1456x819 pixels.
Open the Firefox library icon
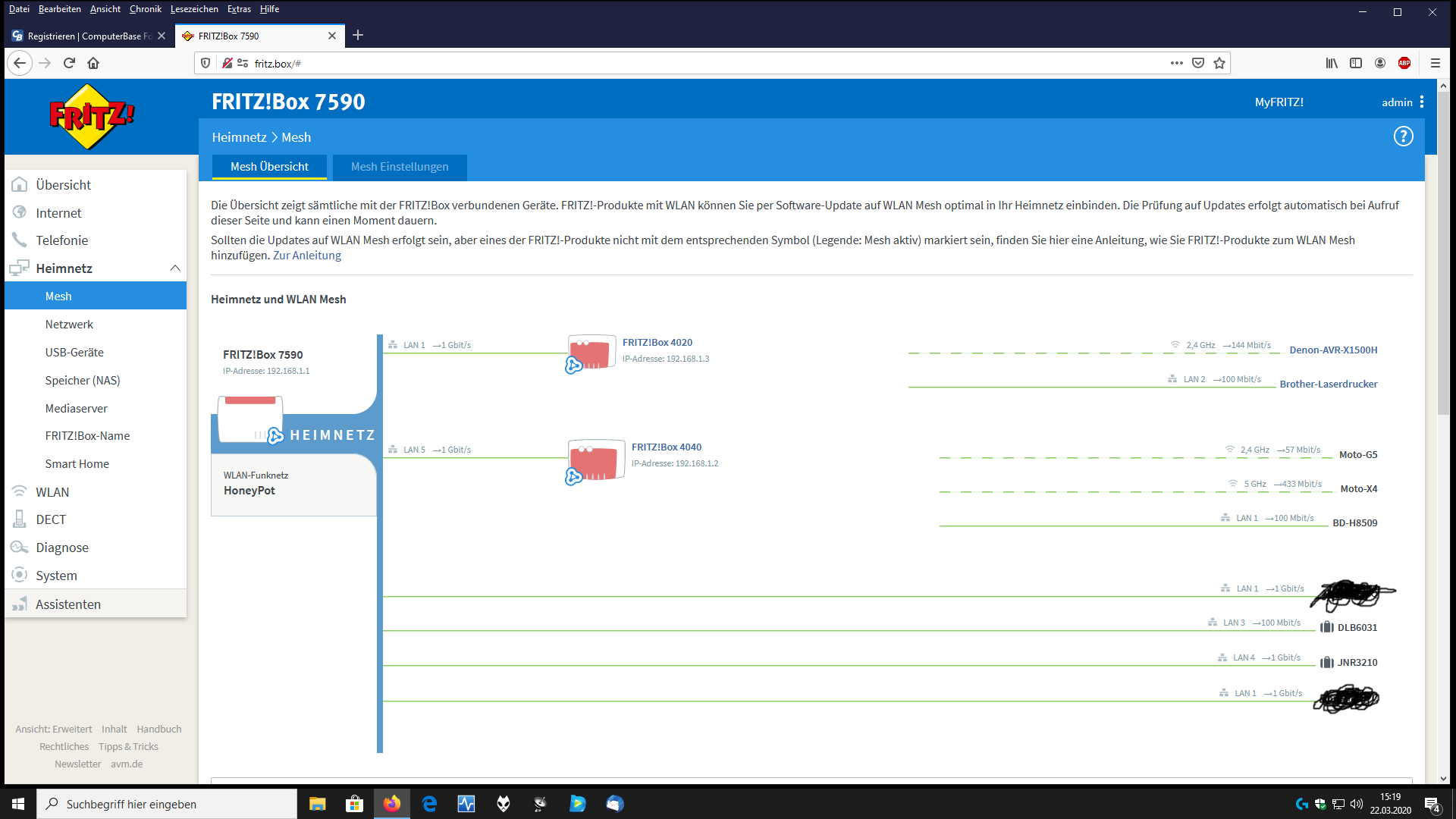pos(1332,64)
